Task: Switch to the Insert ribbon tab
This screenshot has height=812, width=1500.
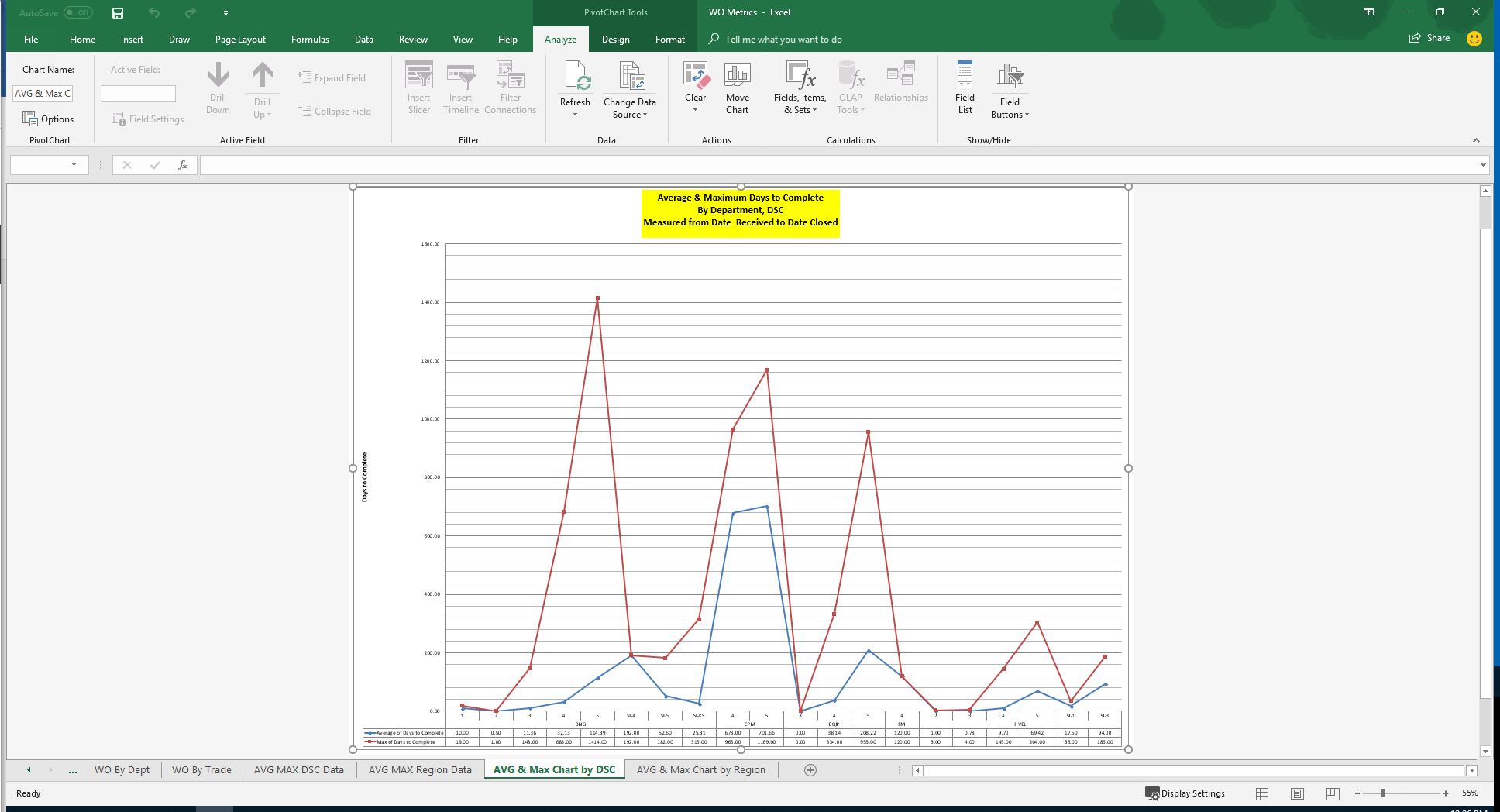Action: 132,39
